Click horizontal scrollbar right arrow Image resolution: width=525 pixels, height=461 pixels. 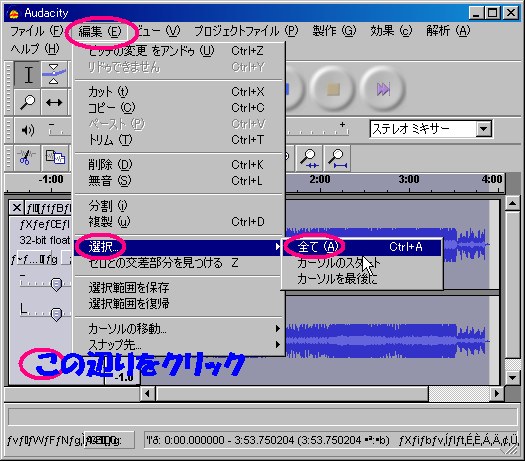497,393
